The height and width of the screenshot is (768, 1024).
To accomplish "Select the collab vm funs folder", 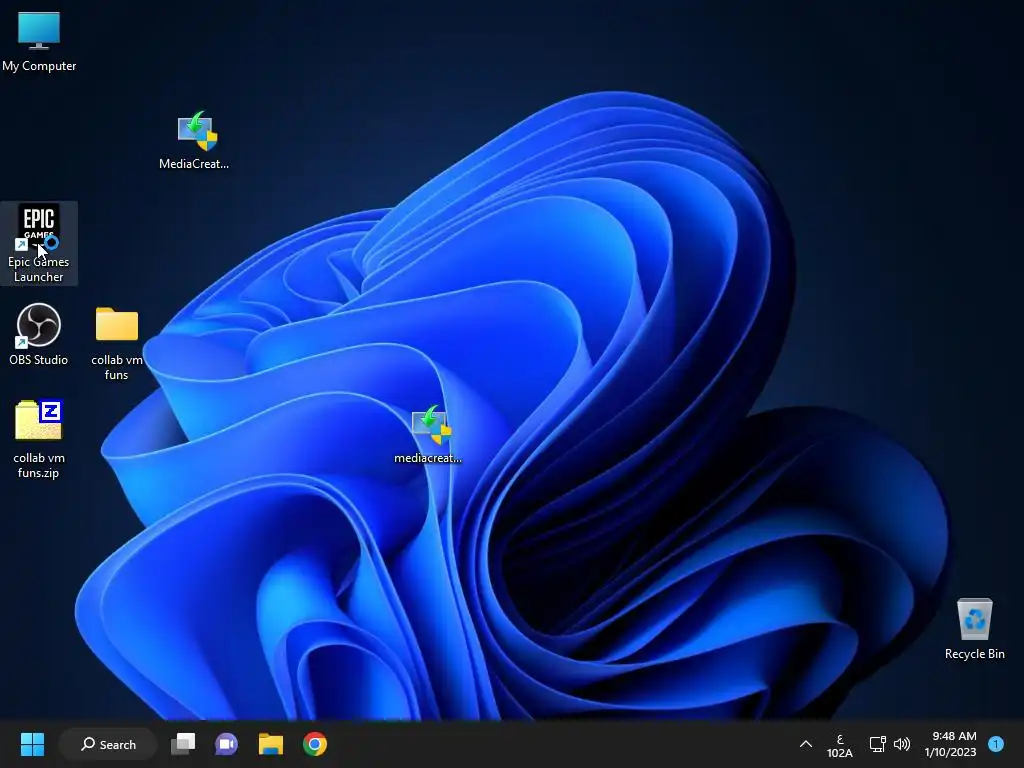I will (x=117, y=342).
